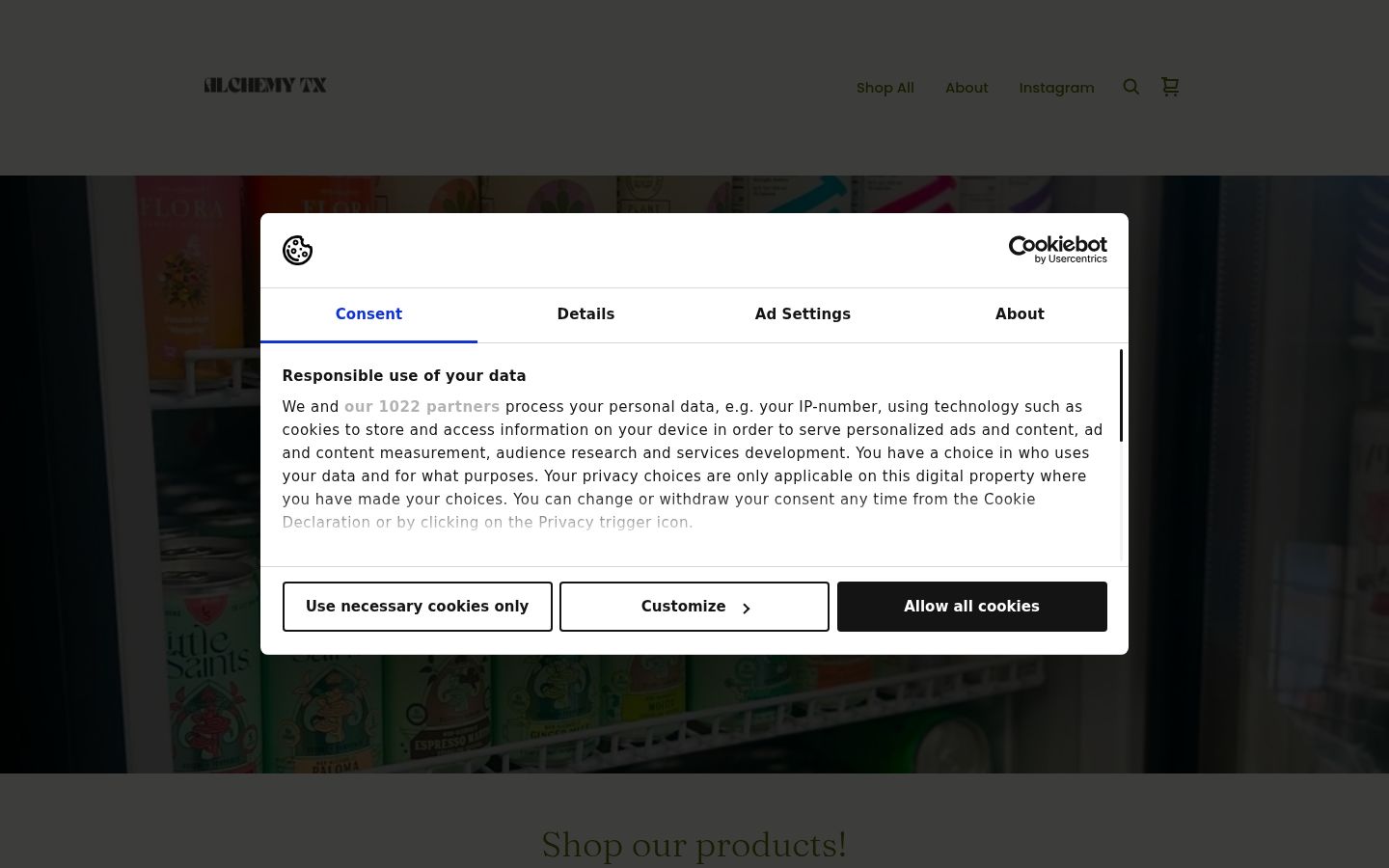This screenshot has width=1389, height=868.
Task: Open the shopping cart icon
Action: click(1170, 87)
